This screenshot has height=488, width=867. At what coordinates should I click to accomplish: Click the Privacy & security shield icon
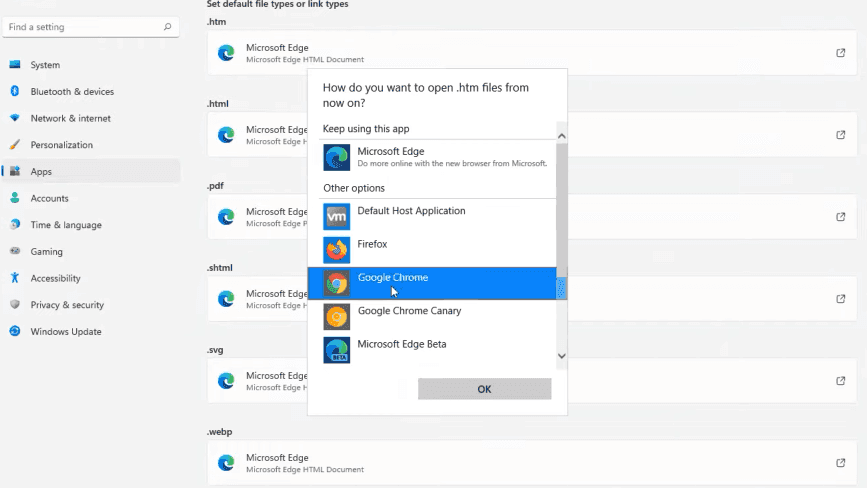(x=15, y=305)
